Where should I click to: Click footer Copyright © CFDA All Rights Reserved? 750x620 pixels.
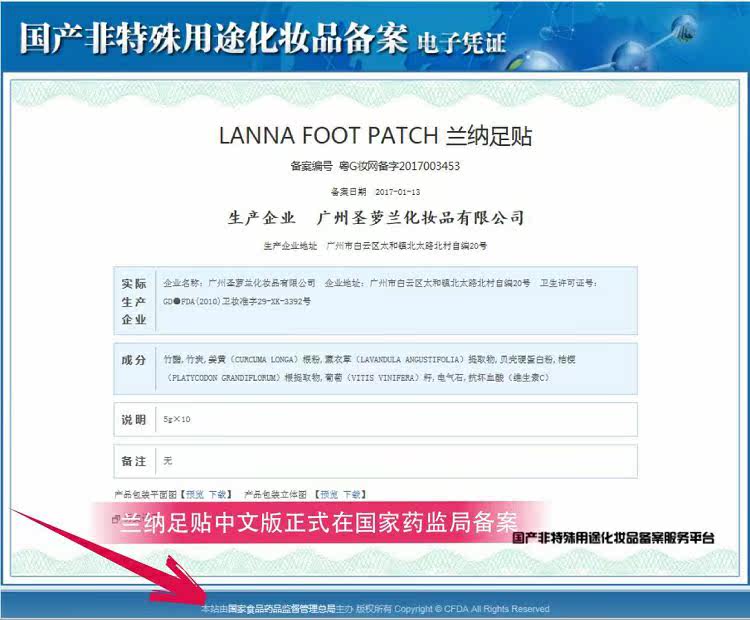[x=472, y=609]
